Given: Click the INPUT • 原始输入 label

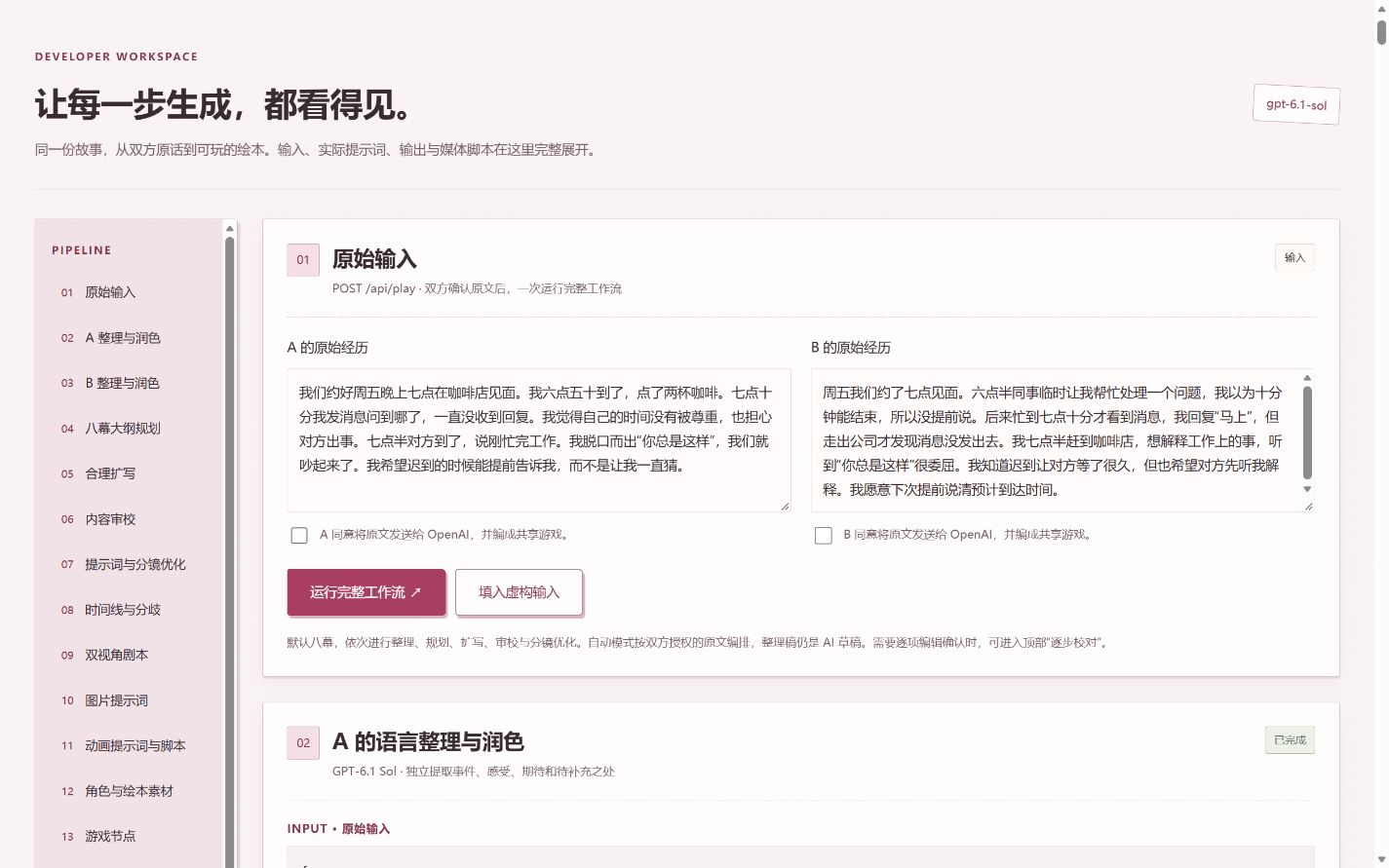Looking at the screenshot, I should (x=338, y=829).
